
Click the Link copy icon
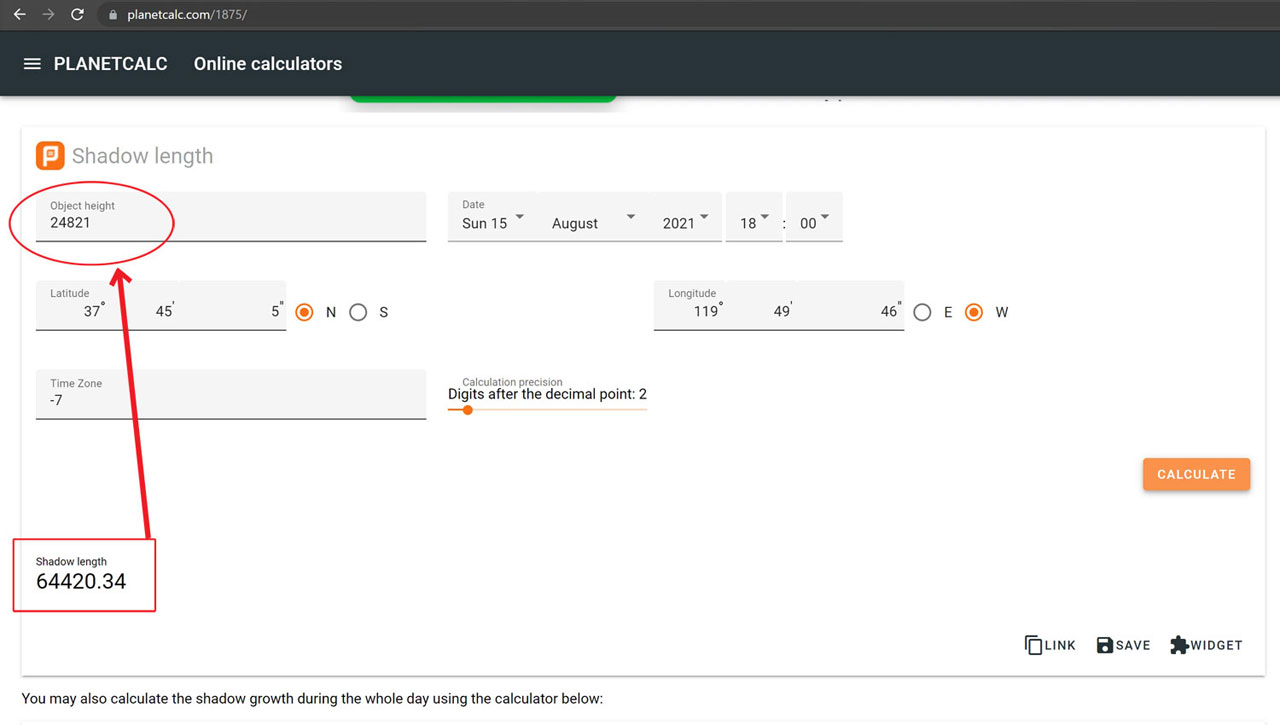tap(1034, 645)
